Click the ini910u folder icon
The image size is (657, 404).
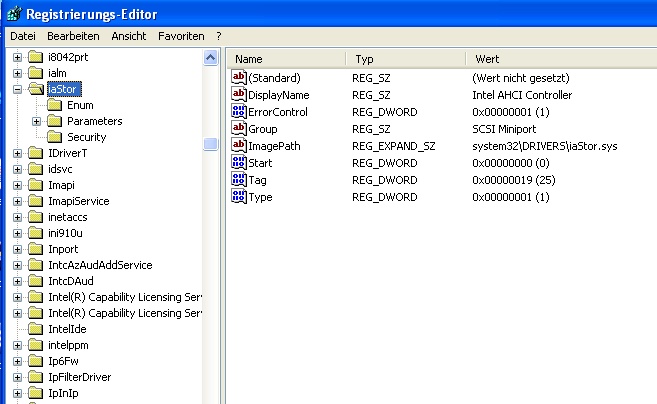point(36,233)
